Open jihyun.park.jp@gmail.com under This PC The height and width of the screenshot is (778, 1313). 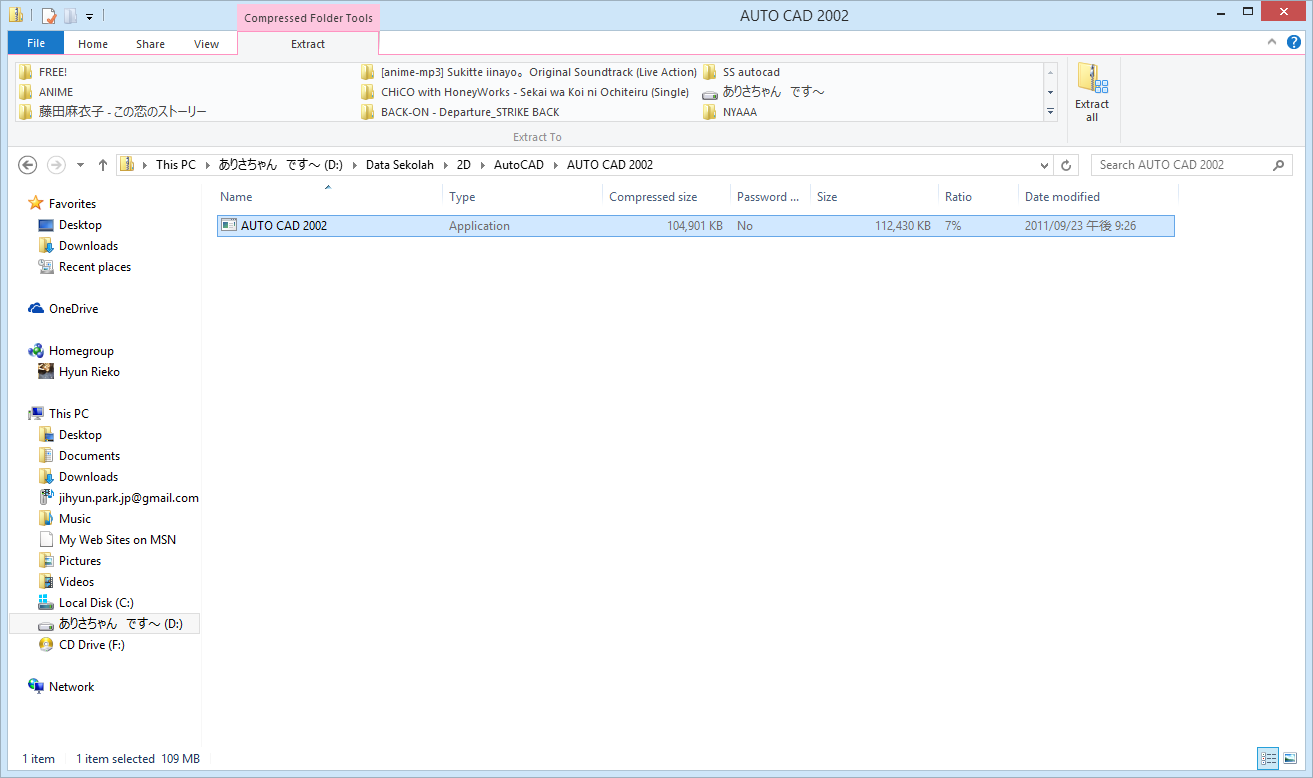[128, 498]
